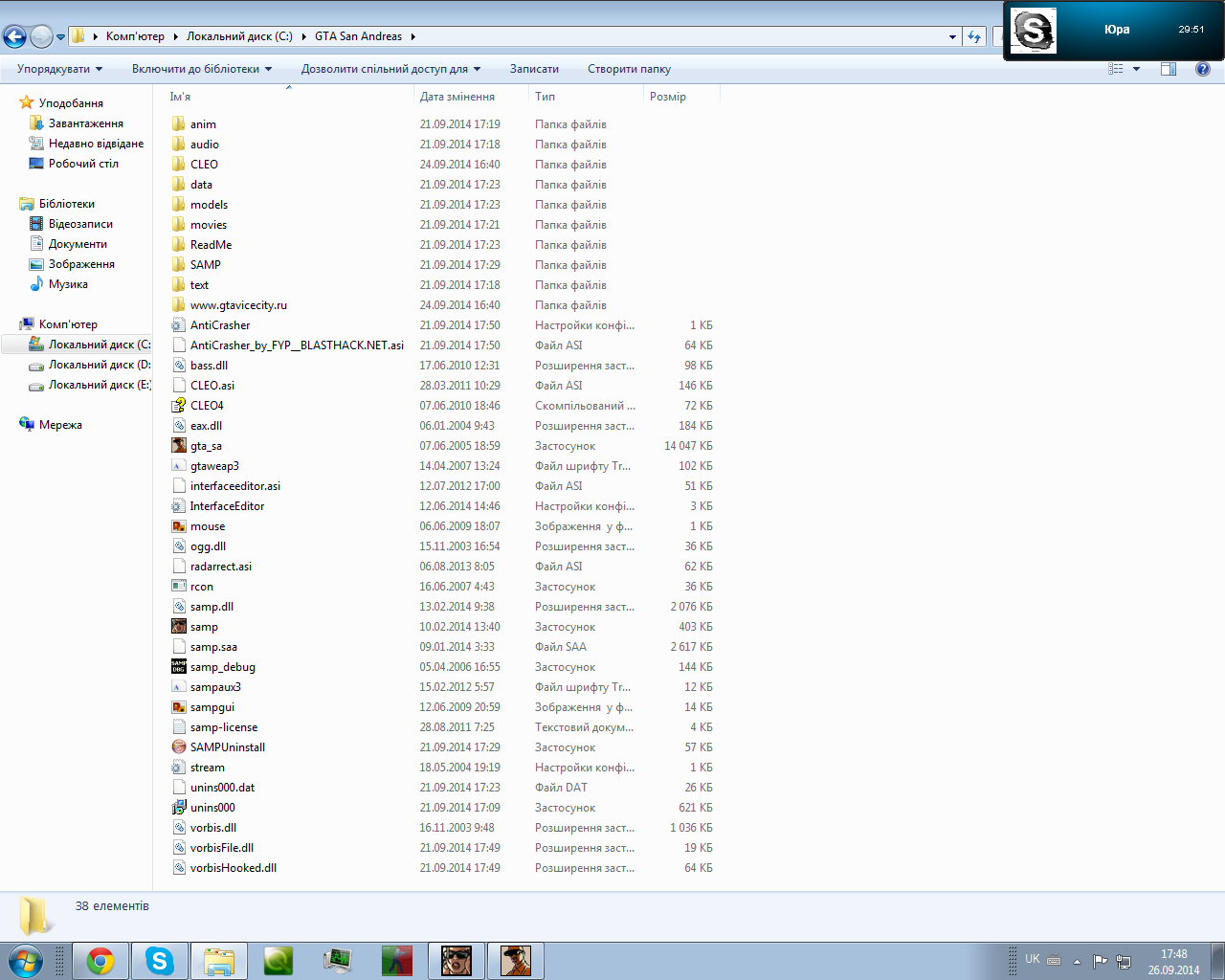Select the SAMPUninstall icon
The width and height of the screenshot is (1225, 980).
click(x=179, y=747)
